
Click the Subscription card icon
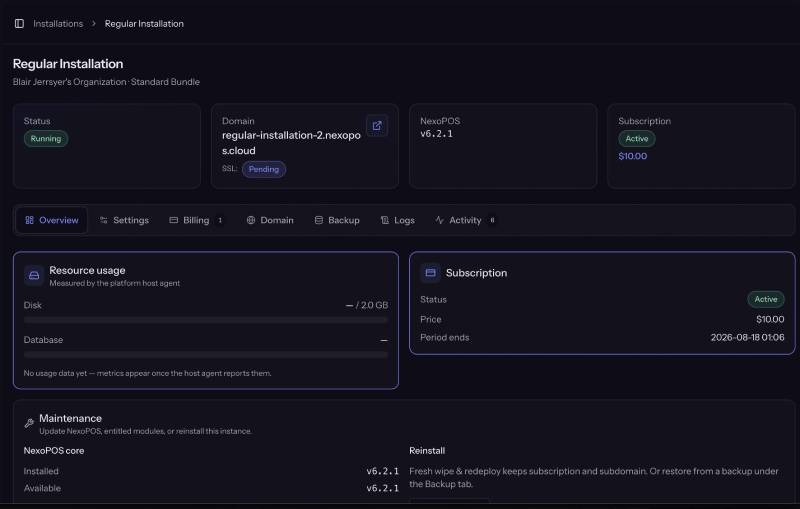point(430,273)
